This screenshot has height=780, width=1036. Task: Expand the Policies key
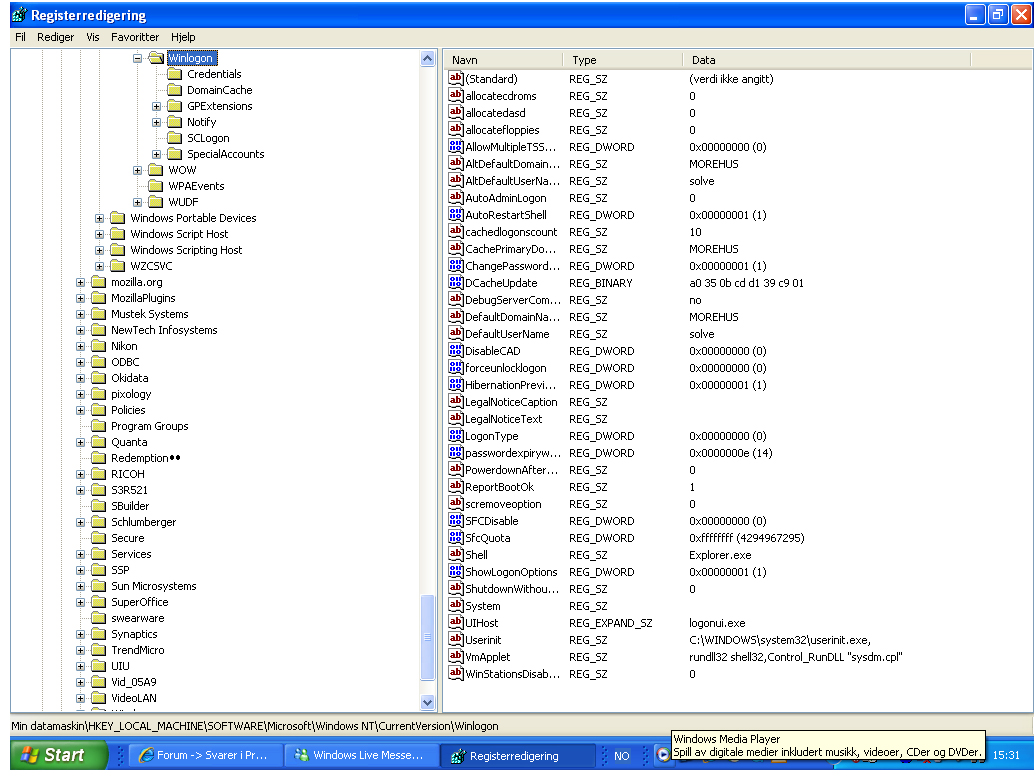[x=80, y=410]
